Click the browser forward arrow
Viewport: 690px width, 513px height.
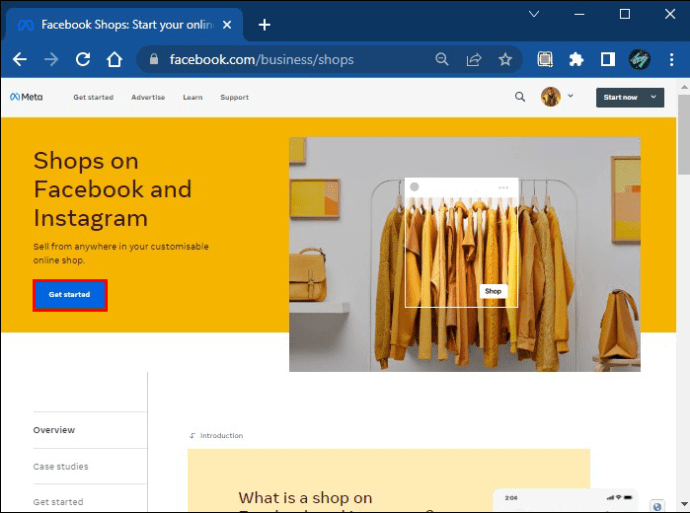coord(51,59)
